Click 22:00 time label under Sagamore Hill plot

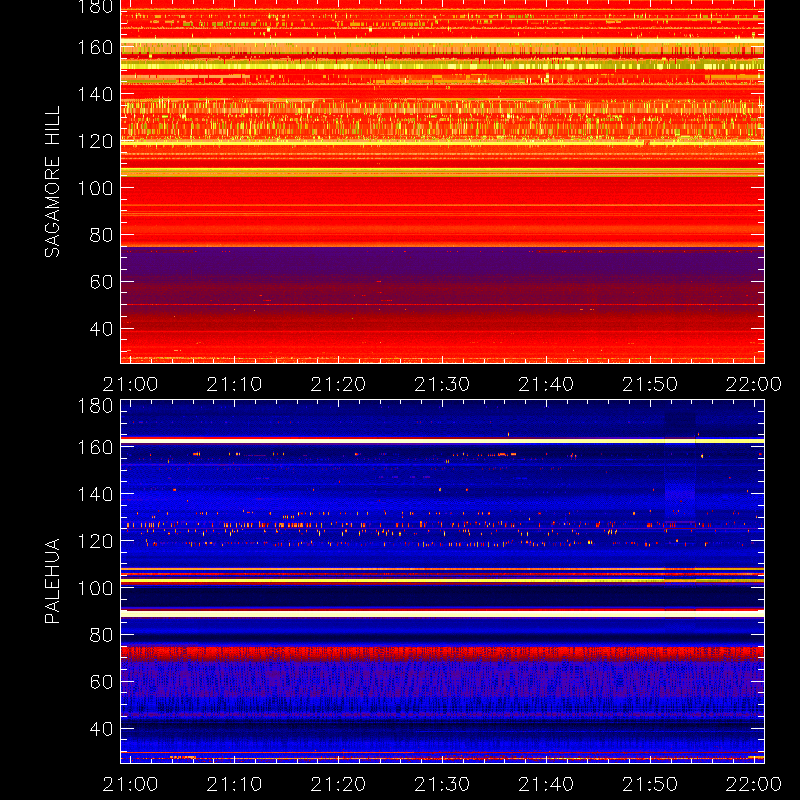[x=754, y=384]
